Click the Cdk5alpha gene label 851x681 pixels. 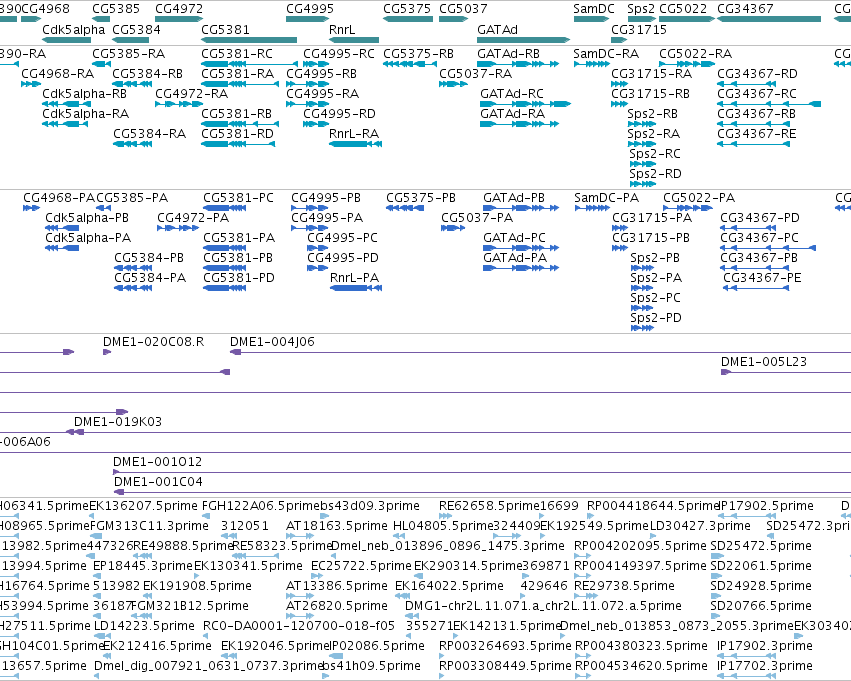(73, 29)
